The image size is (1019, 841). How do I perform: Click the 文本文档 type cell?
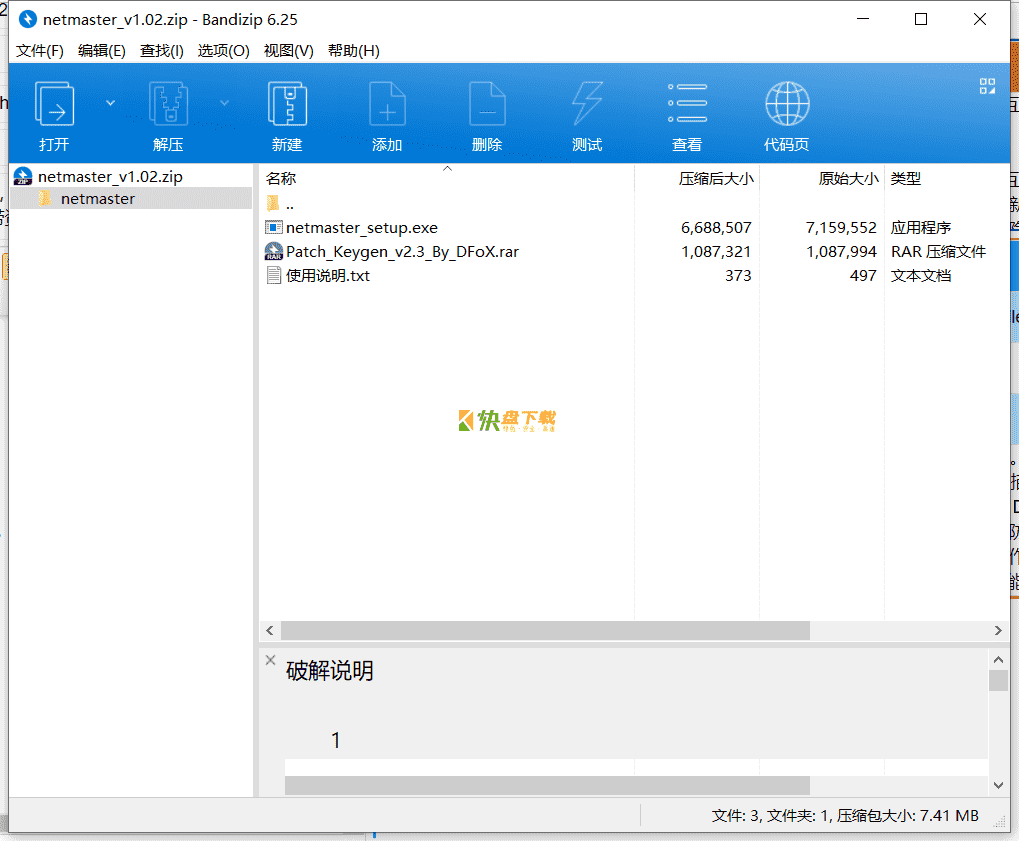[920, 276]
